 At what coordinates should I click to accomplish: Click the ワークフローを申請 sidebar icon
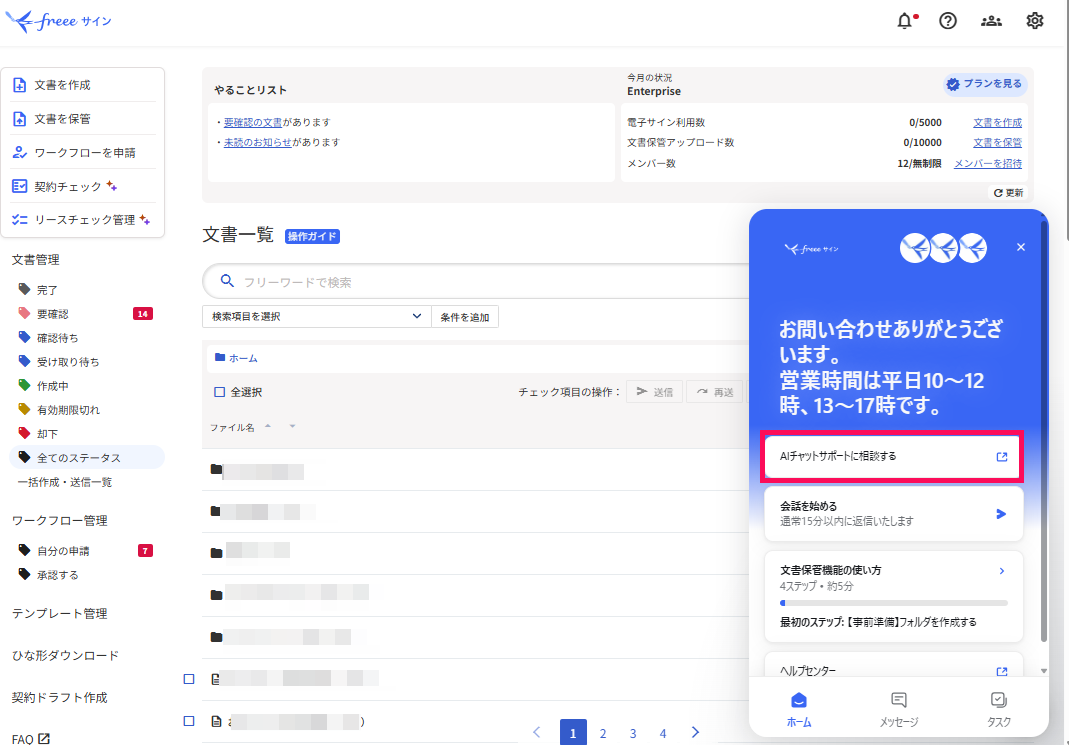[x=20, y=153]
